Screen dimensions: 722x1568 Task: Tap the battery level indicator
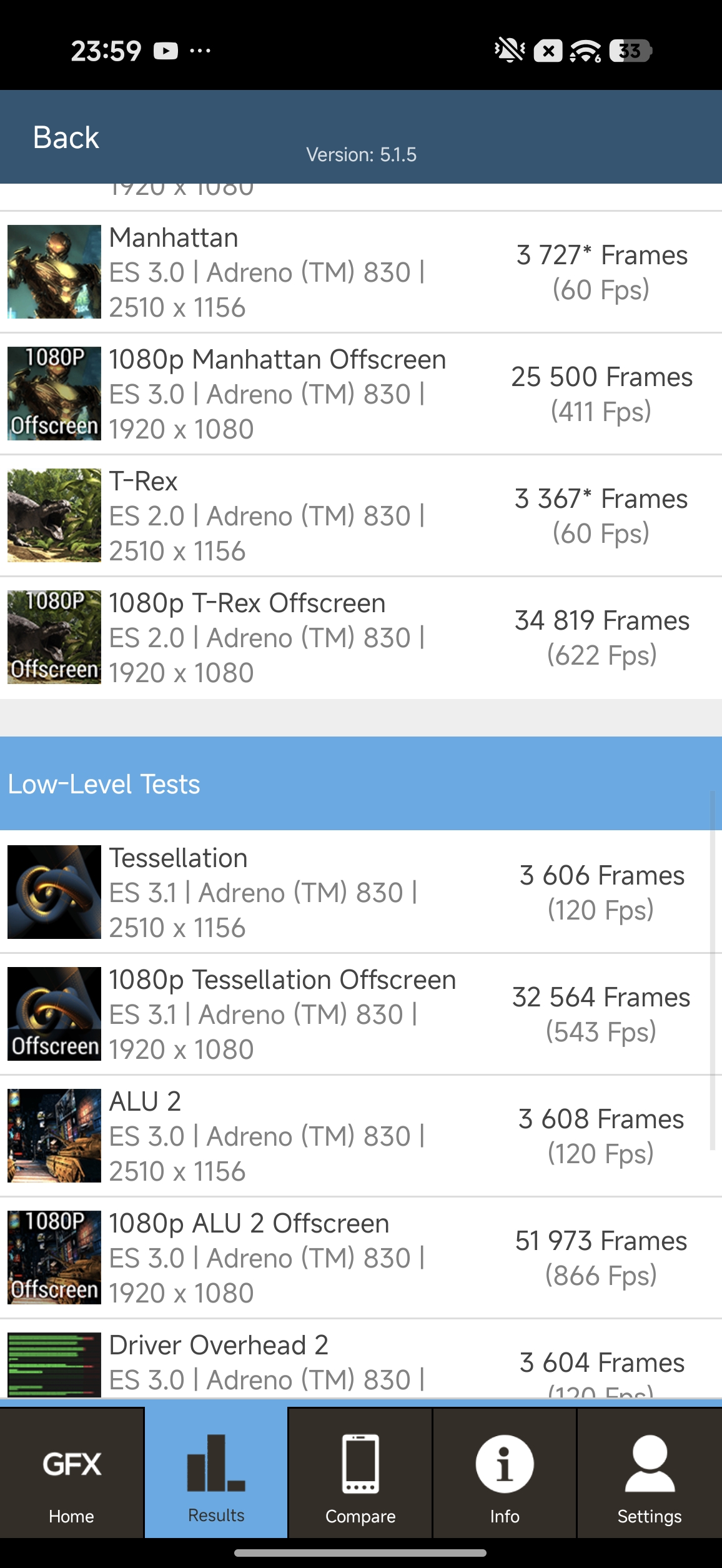point(631,51)
